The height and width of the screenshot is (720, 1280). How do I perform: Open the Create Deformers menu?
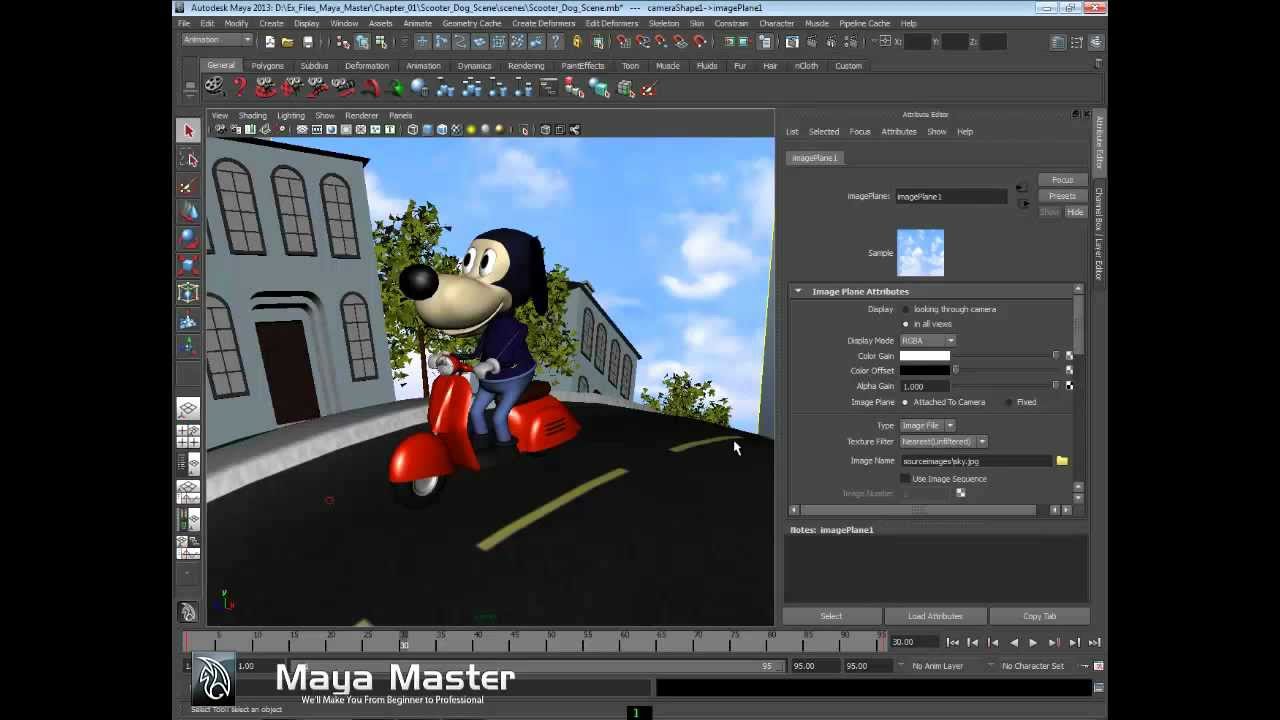(x=544, y=23)
